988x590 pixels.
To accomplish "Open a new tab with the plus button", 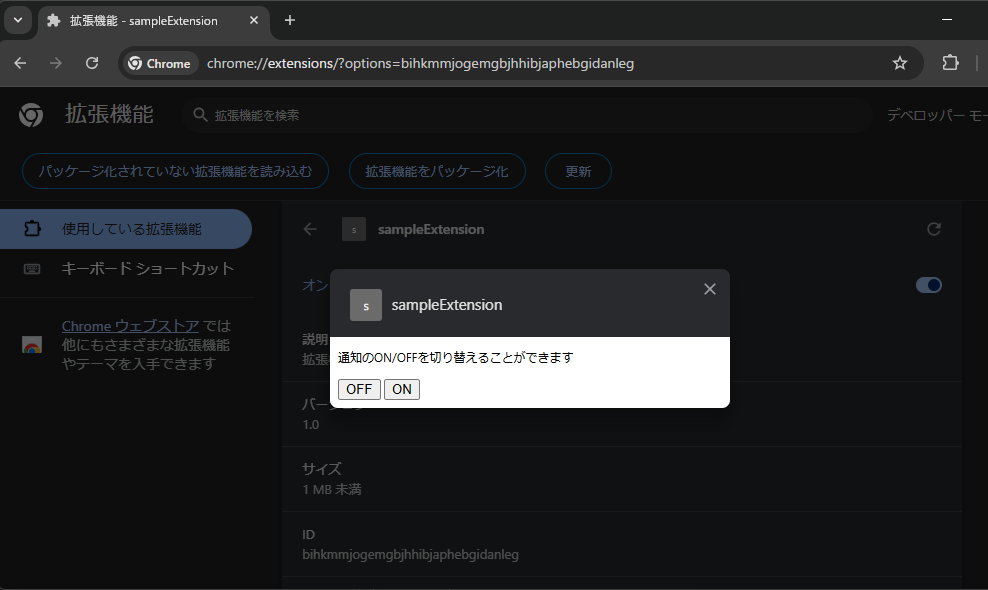I will pos(289,20).
